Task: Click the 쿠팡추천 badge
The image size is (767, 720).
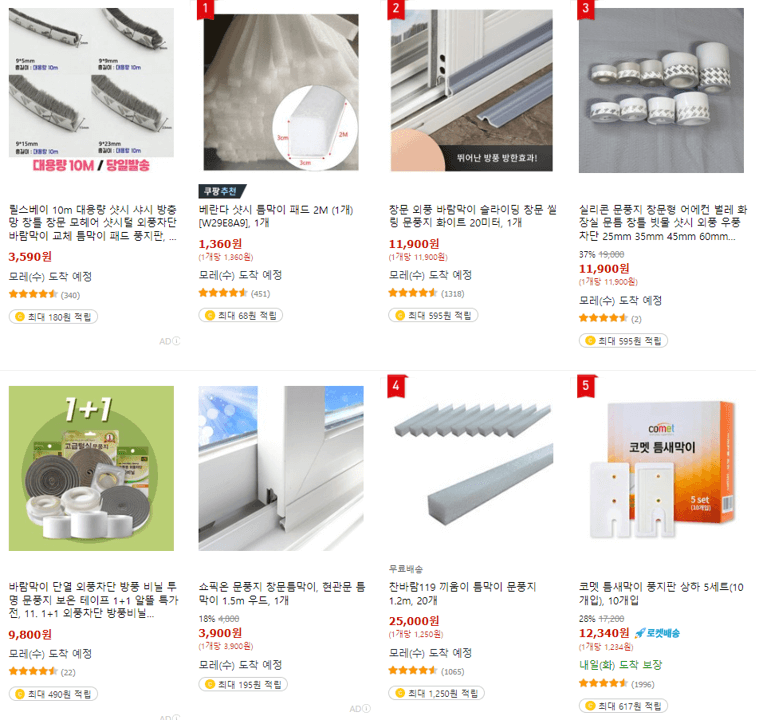Action: tap(222, 191)
